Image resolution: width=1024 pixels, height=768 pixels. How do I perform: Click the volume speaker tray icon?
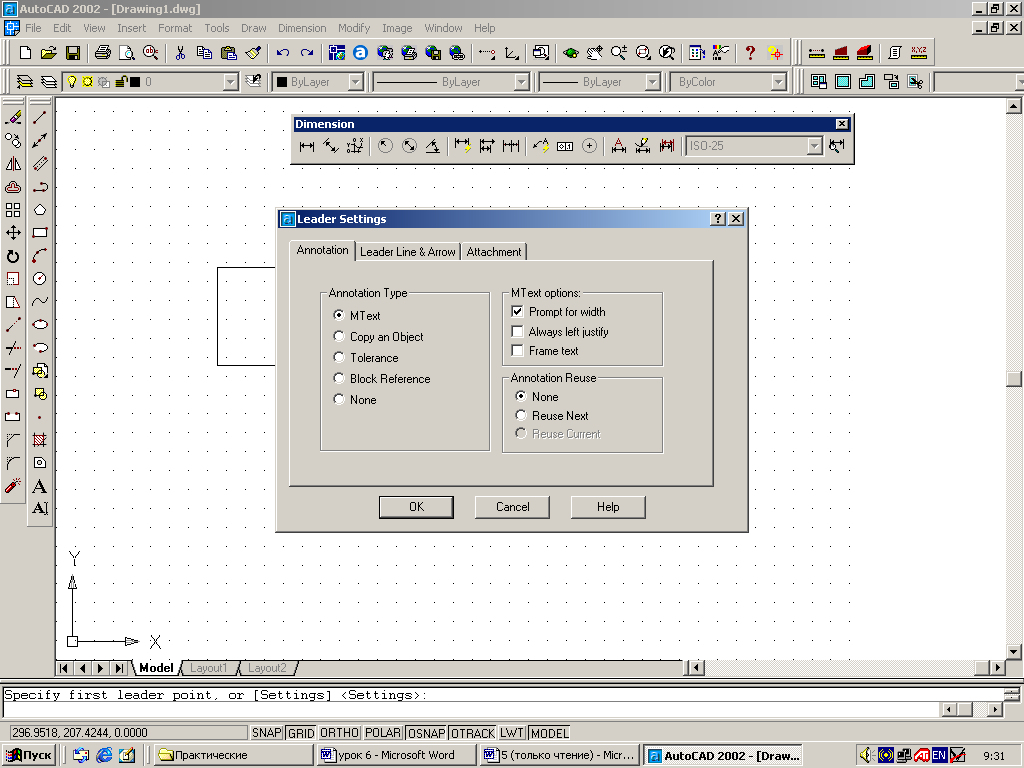[x=865, y=755]
